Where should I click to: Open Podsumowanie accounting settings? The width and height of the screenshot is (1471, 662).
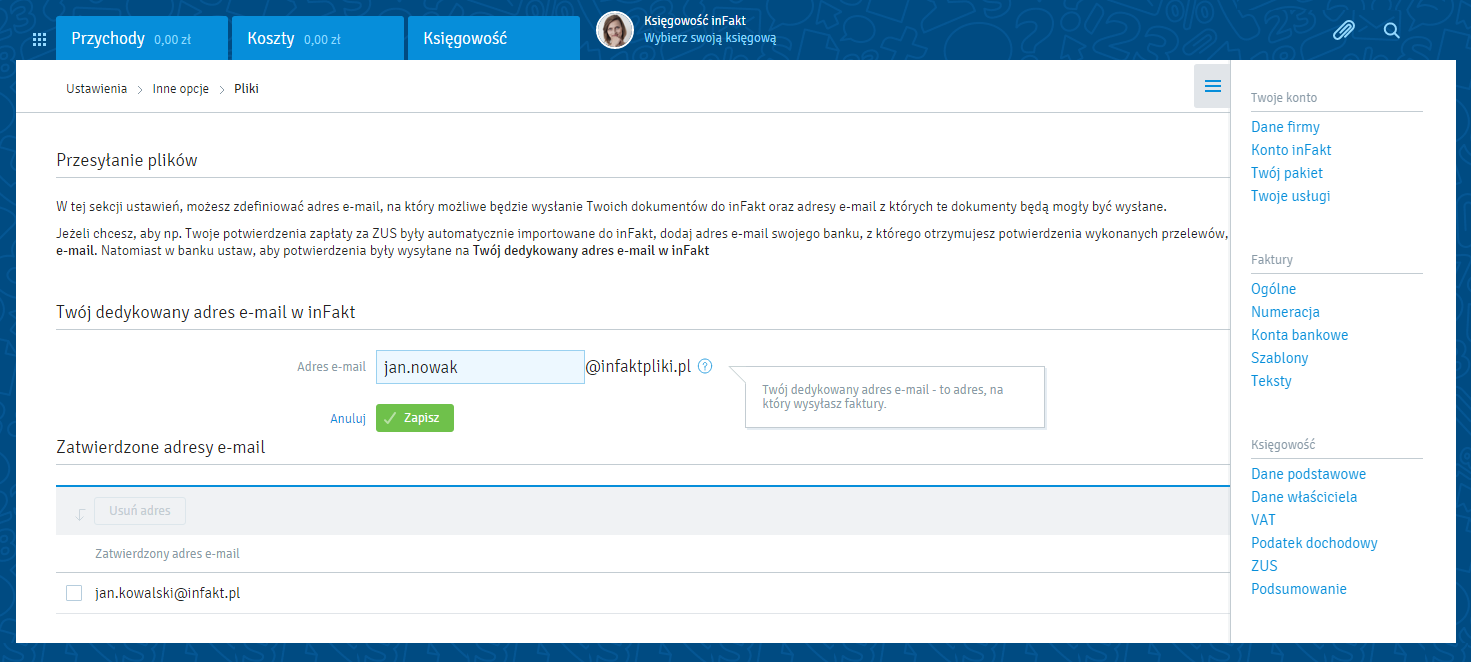[1299, 589]
